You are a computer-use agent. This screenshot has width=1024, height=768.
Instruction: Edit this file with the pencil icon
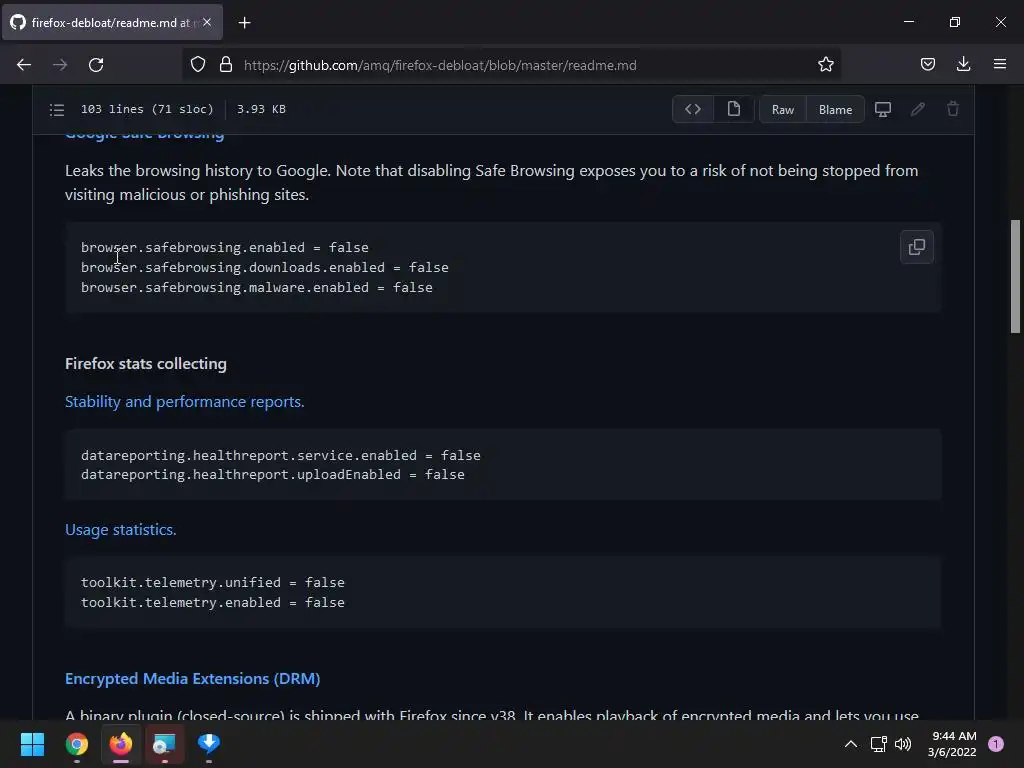pyautogui.click(x=918, y=109)
